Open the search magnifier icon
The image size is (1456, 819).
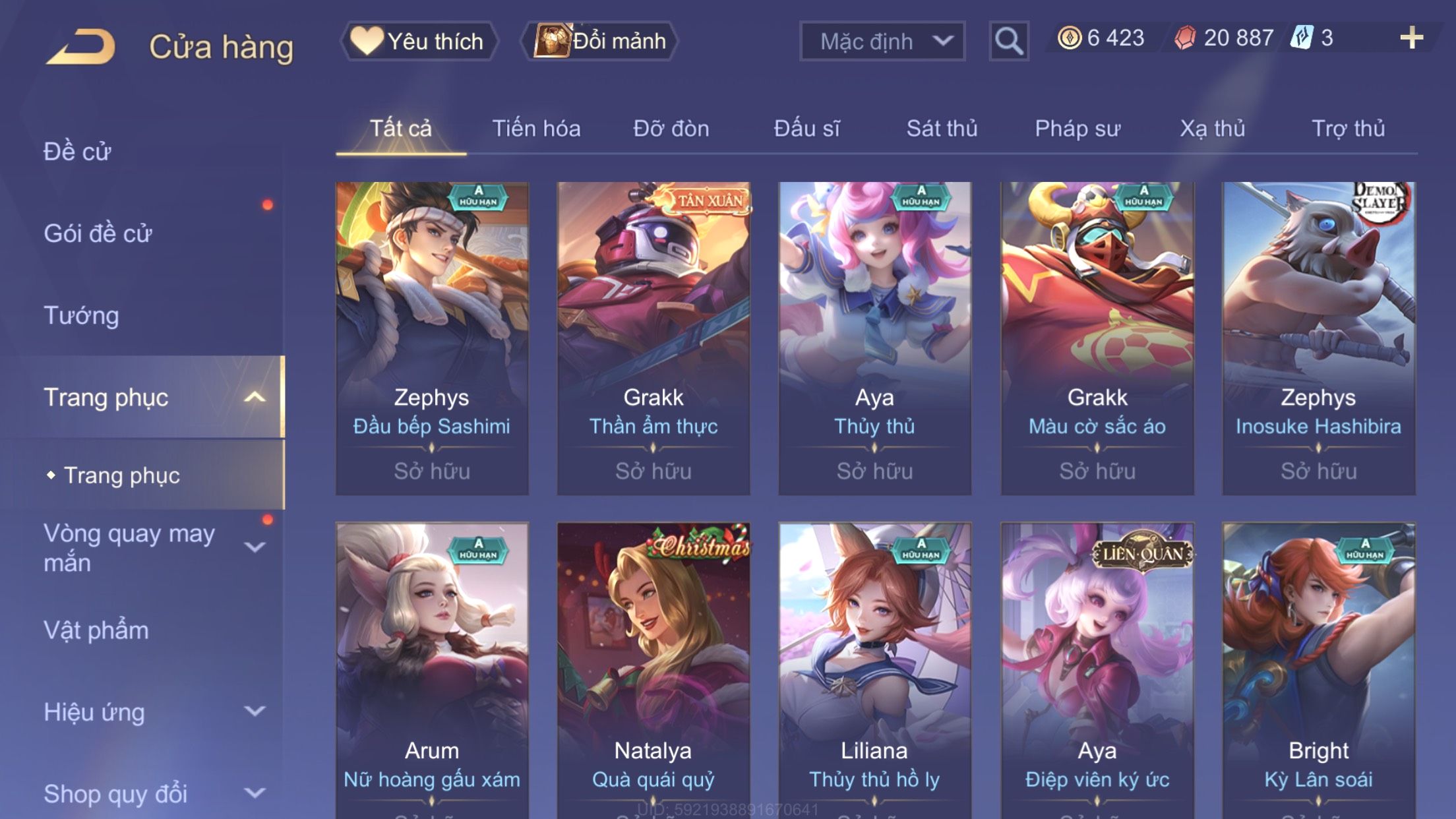1008,41
